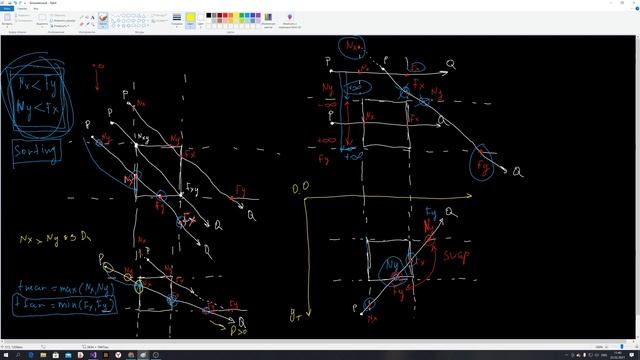Open Visual Studio from the taskbar

(93, 355)
